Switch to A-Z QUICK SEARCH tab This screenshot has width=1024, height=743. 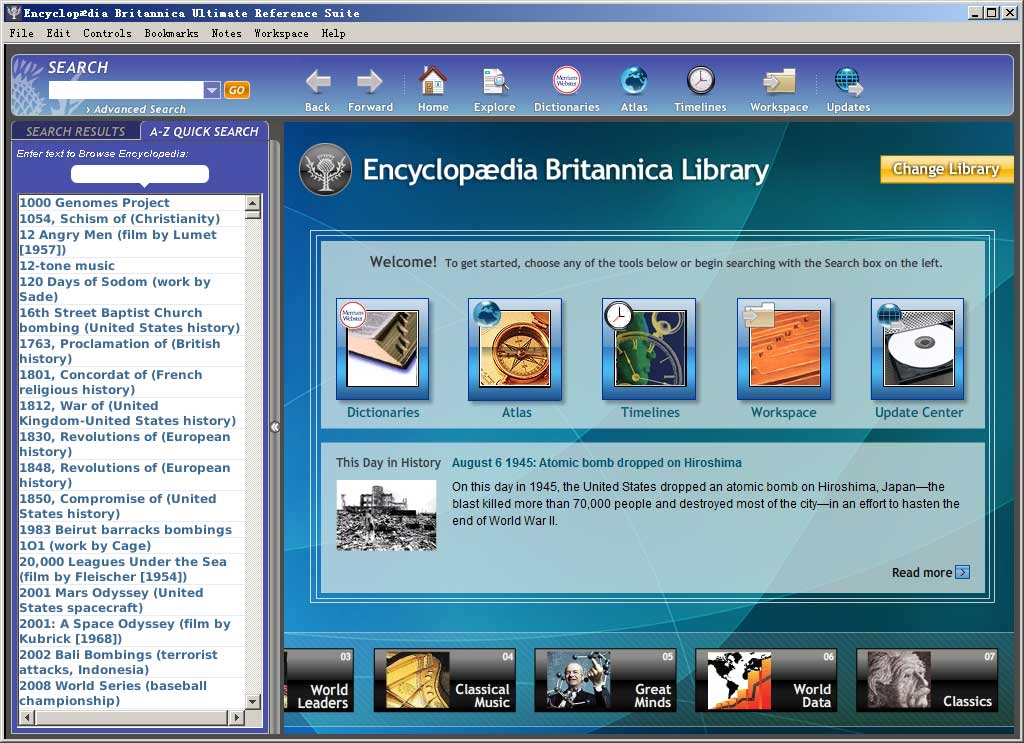(x=204, y=131)
